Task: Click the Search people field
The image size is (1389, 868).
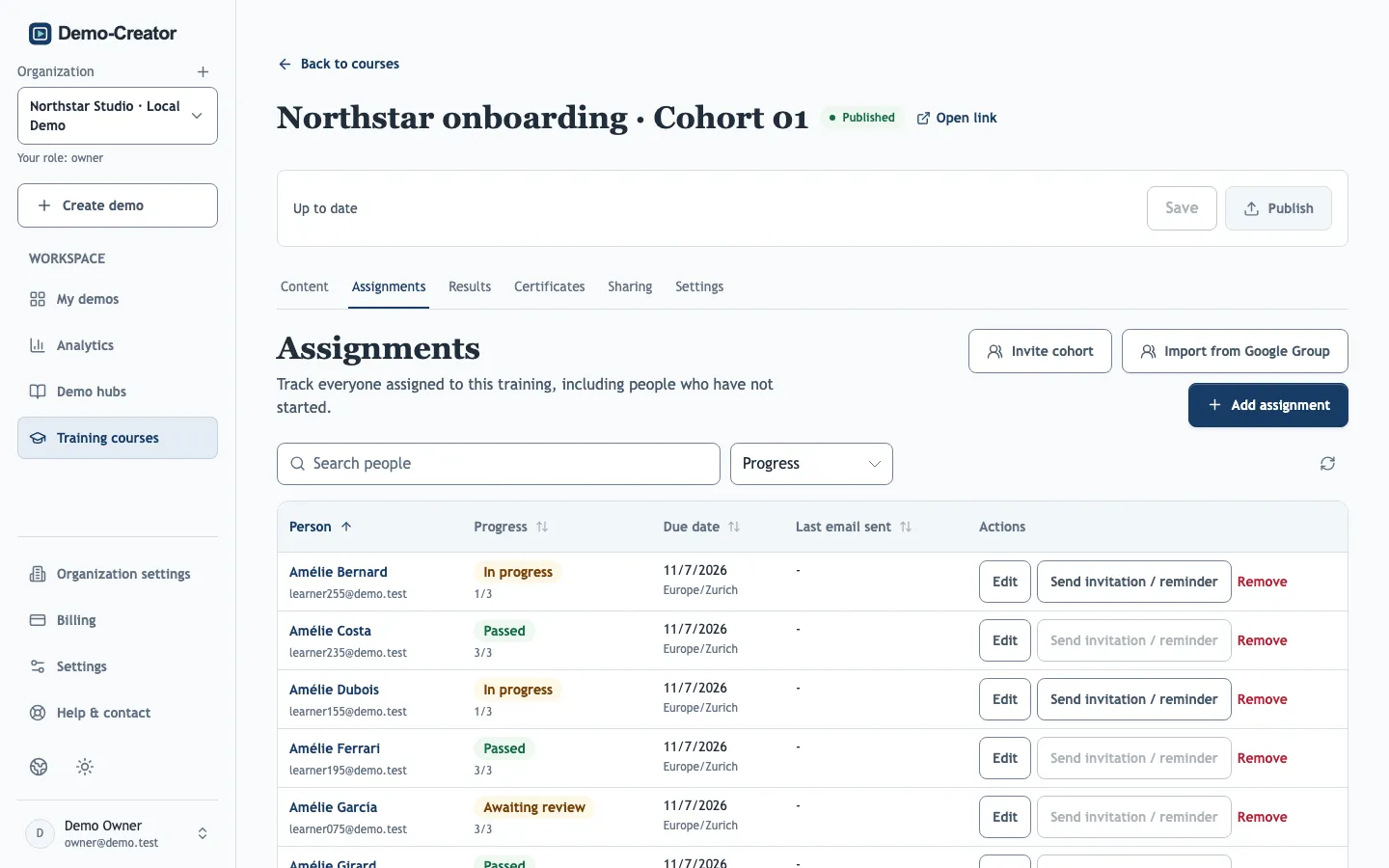Action: [x=499, y=464]
